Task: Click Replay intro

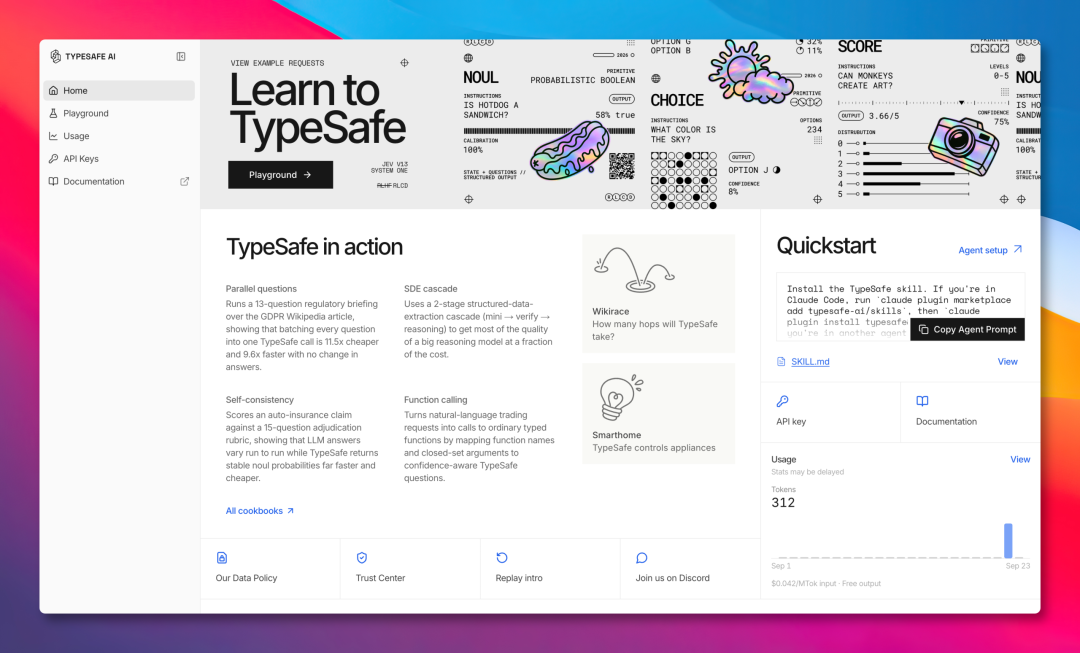Action: click(x=550, y=569)
